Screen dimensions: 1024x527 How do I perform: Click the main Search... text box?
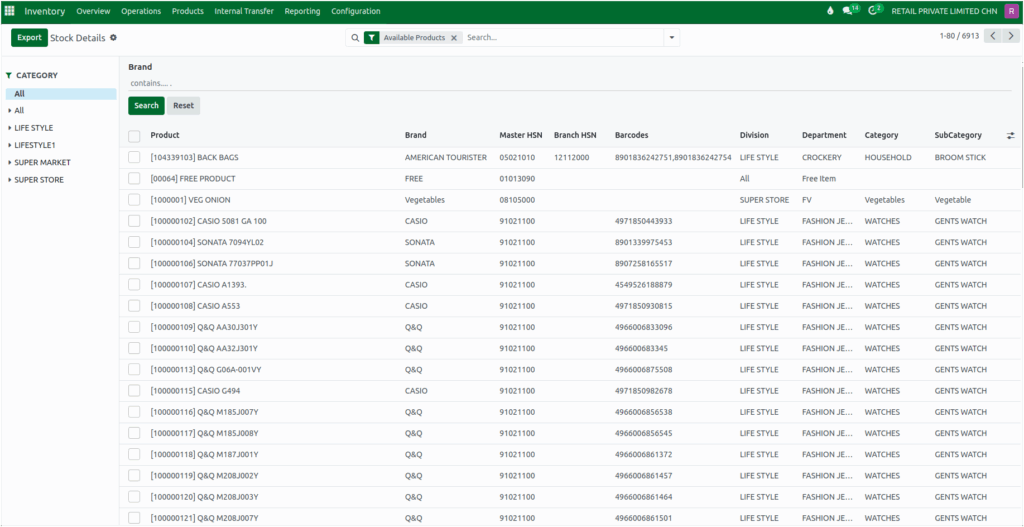coord(562,38)
